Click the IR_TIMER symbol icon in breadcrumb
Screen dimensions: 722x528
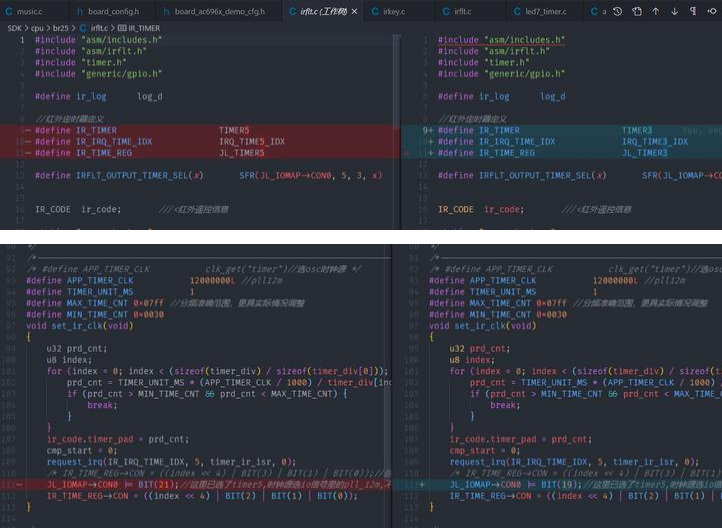122,28
